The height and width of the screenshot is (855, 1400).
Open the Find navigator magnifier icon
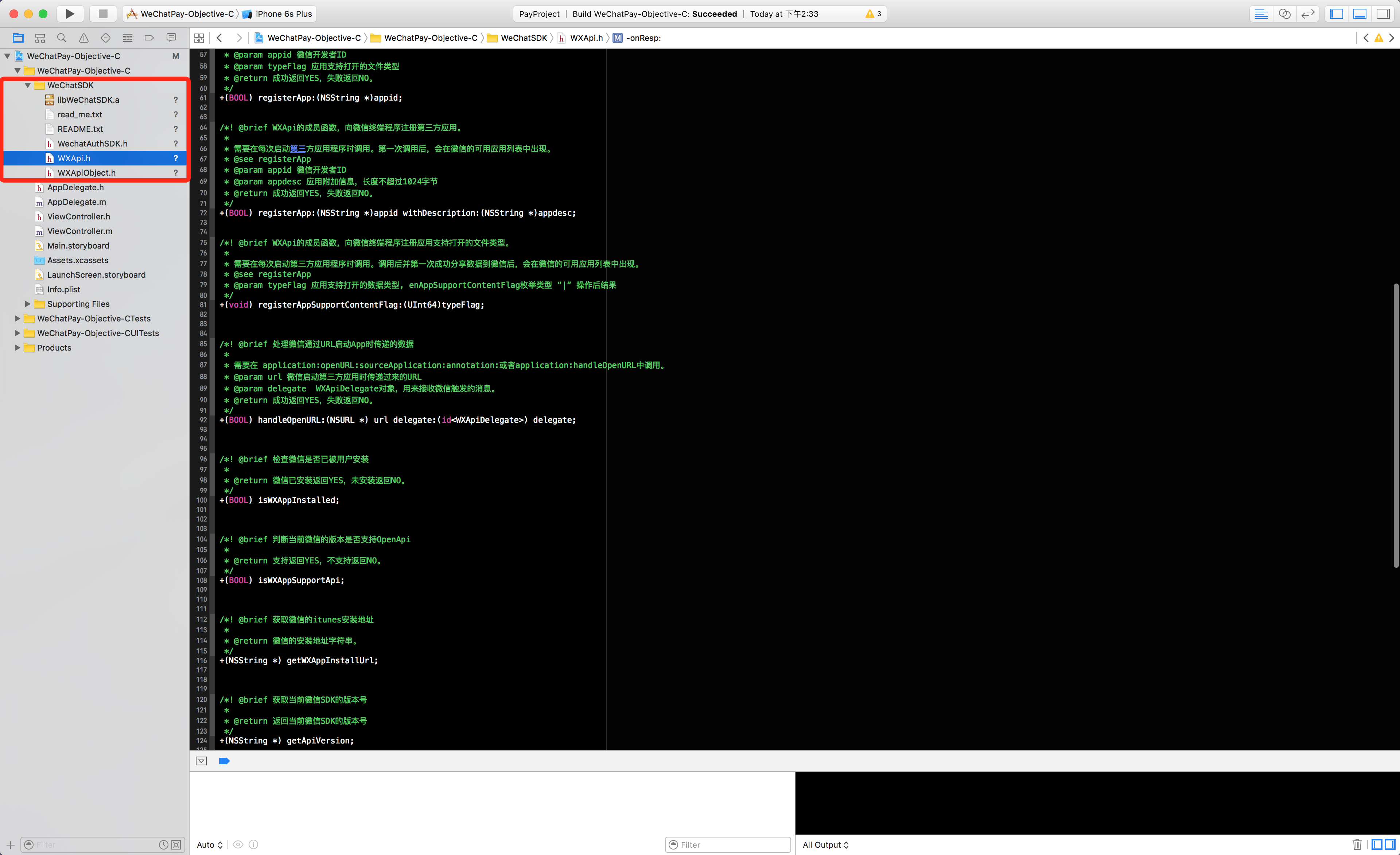coord(61,38)
